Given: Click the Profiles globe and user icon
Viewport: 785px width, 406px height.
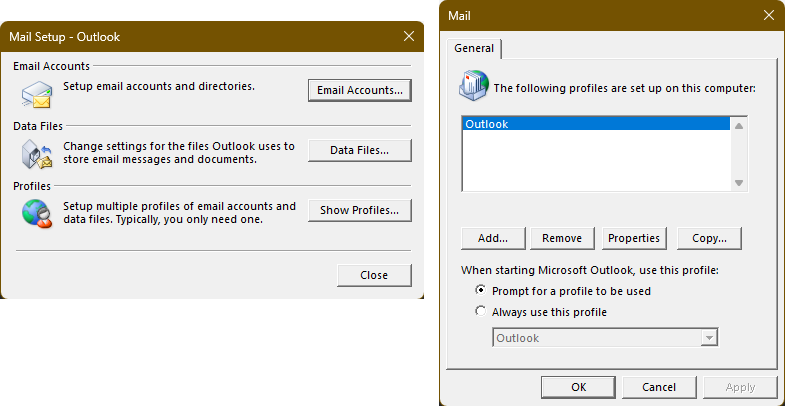Looking at the screenshot, I should click(x=37, y=214).
